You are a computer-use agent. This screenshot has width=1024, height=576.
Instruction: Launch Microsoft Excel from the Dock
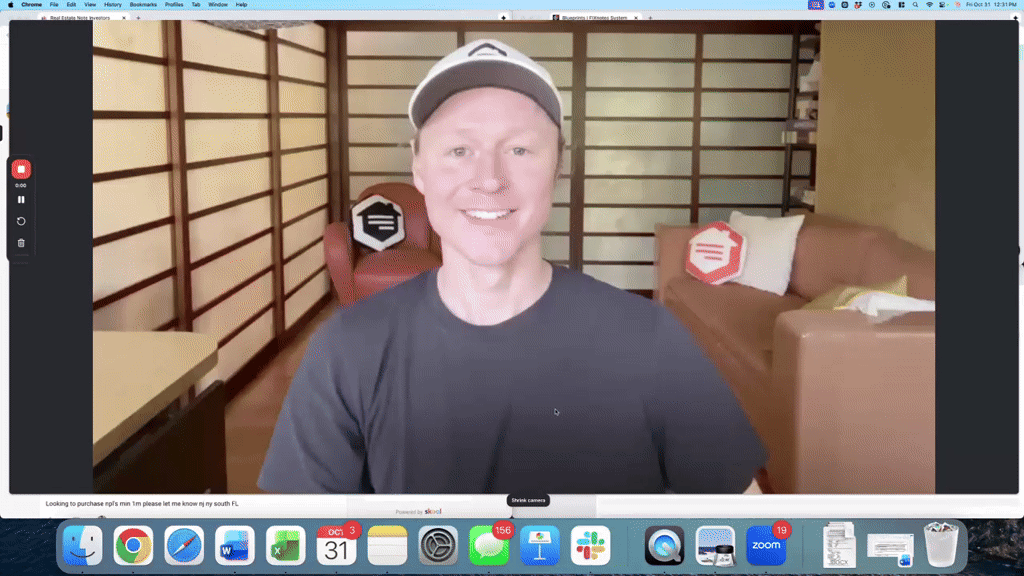pos(285,545)
